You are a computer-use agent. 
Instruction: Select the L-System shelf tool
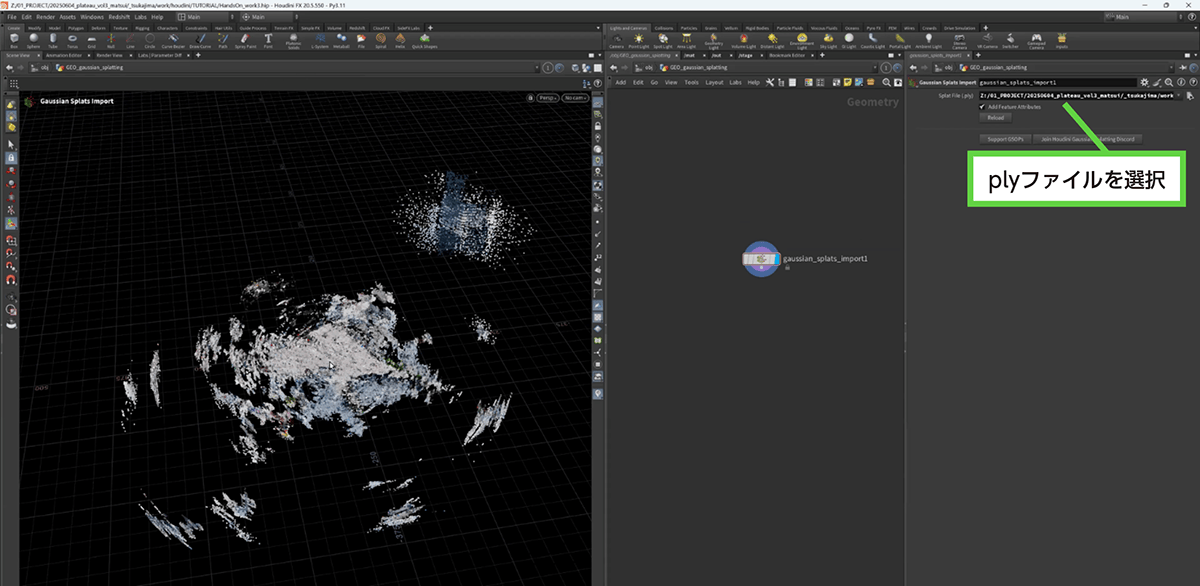(x=320, y=40)
